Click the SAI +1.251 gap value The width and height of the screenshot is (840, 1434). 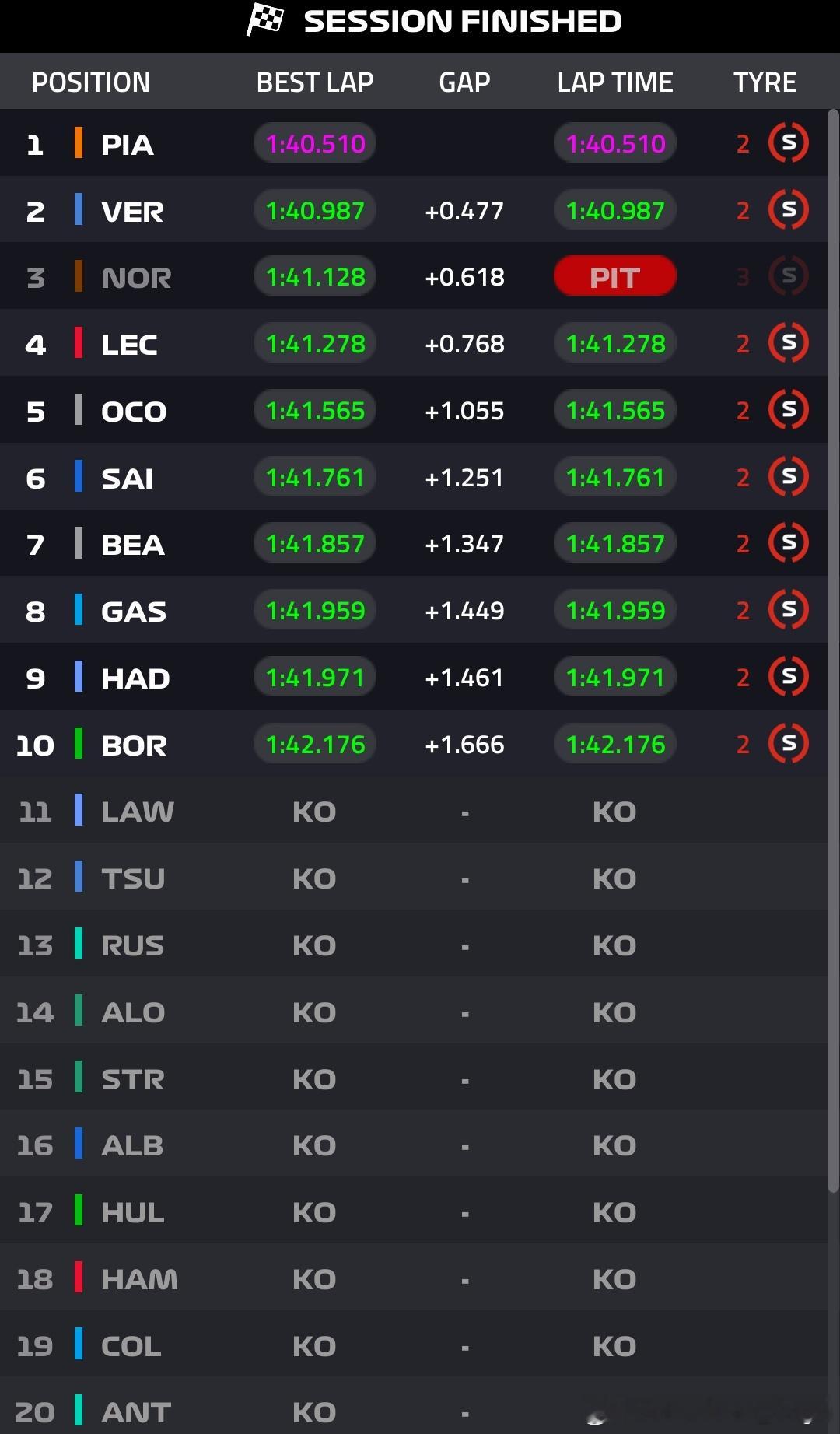coord(464,477)
